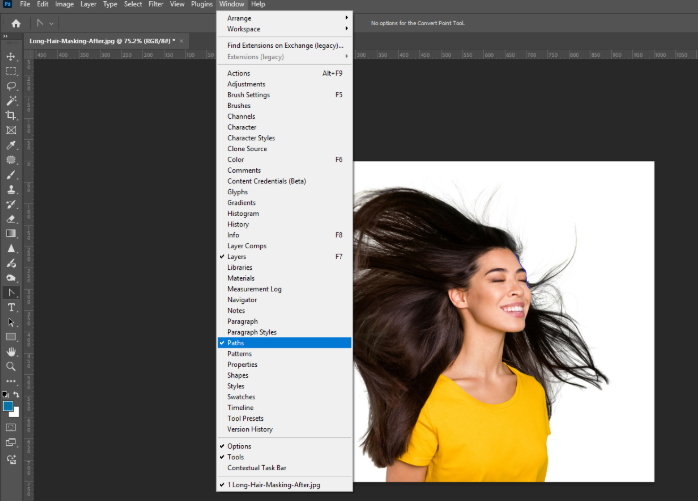698x502 pixels.
Task: Toggle the Tools panel visibility
Action: tap(284, 457)
